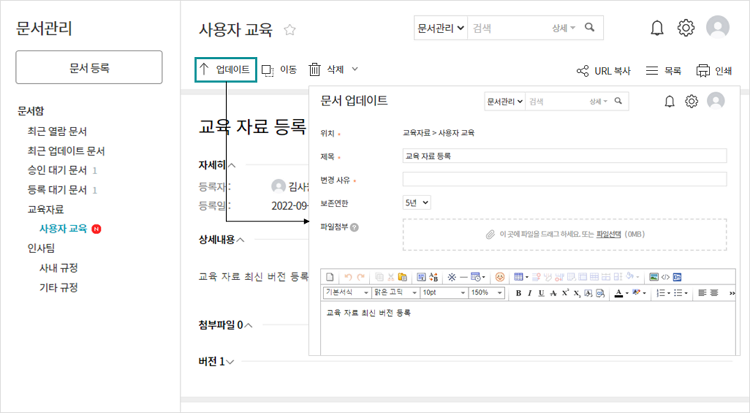Select the 인사팀 folder in sidebar

[41, 248]
